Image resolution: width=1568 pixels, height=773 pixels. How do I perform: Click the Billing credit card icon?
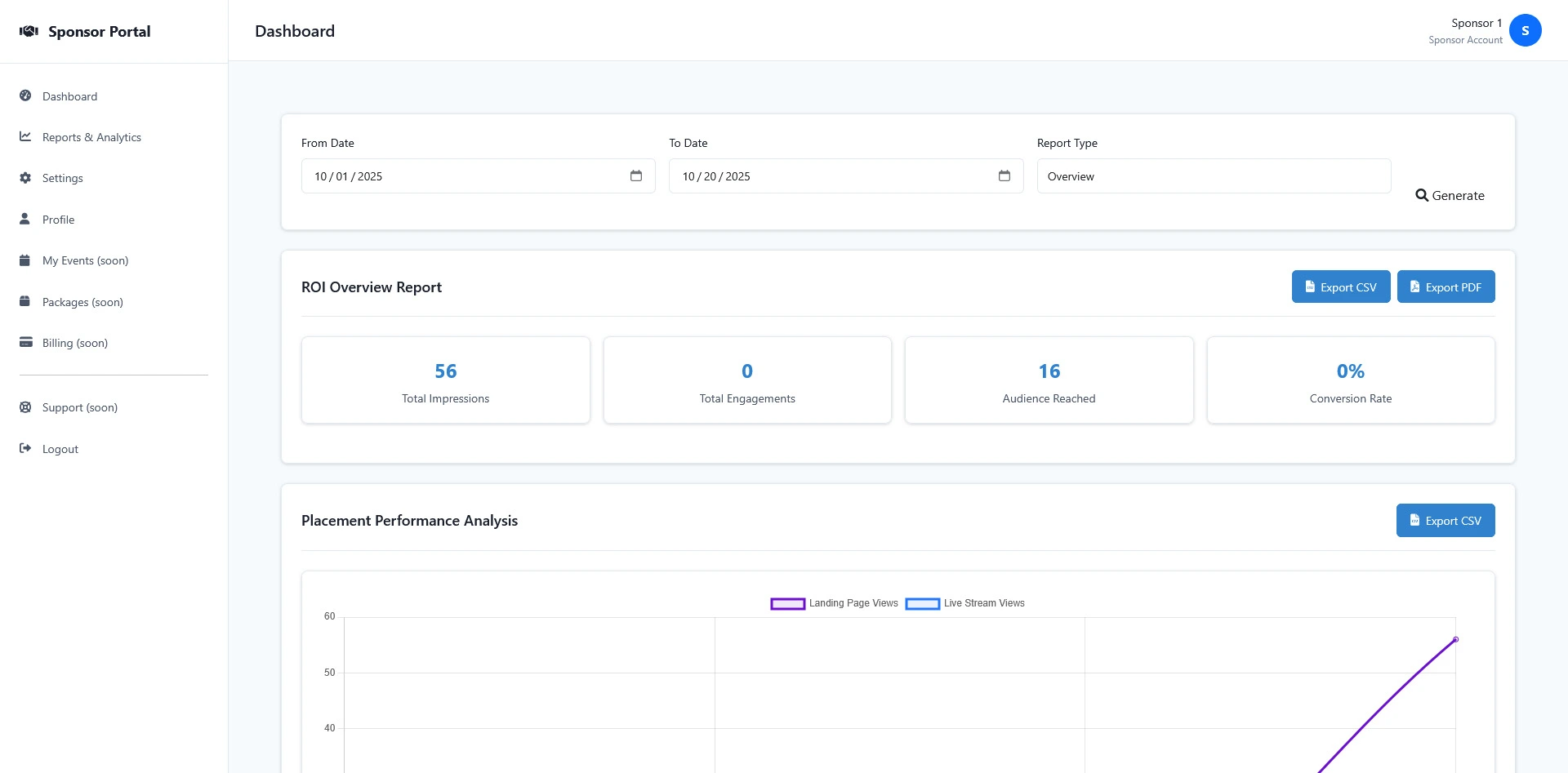click(25, 342)
